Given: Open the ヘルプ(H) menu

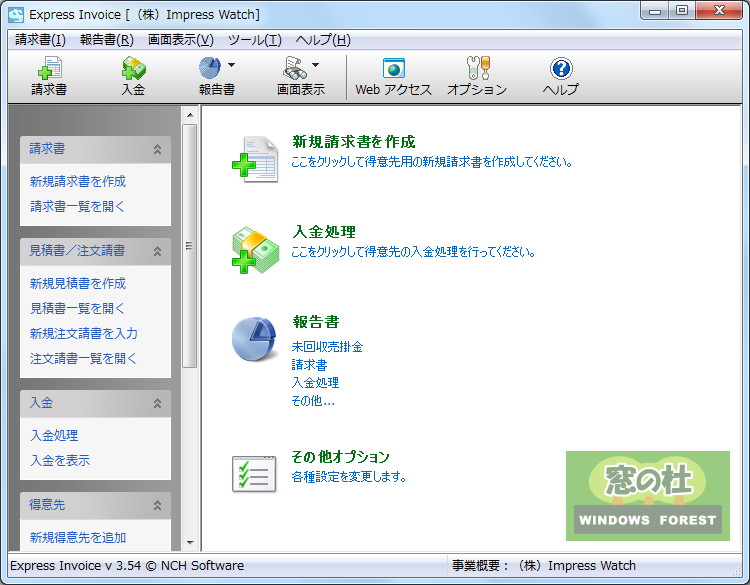Looking at the screenshot, I should tap(323, 40).
